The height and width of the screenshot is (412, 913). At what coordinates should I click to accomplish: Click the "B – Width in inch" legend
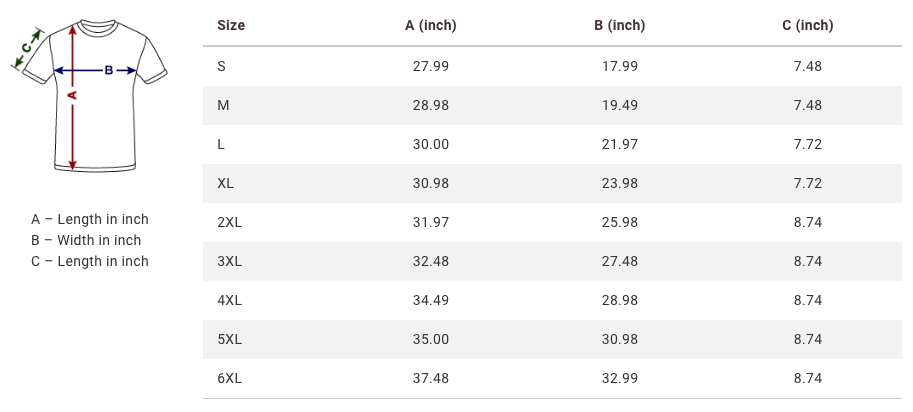(x=86, y=240)
